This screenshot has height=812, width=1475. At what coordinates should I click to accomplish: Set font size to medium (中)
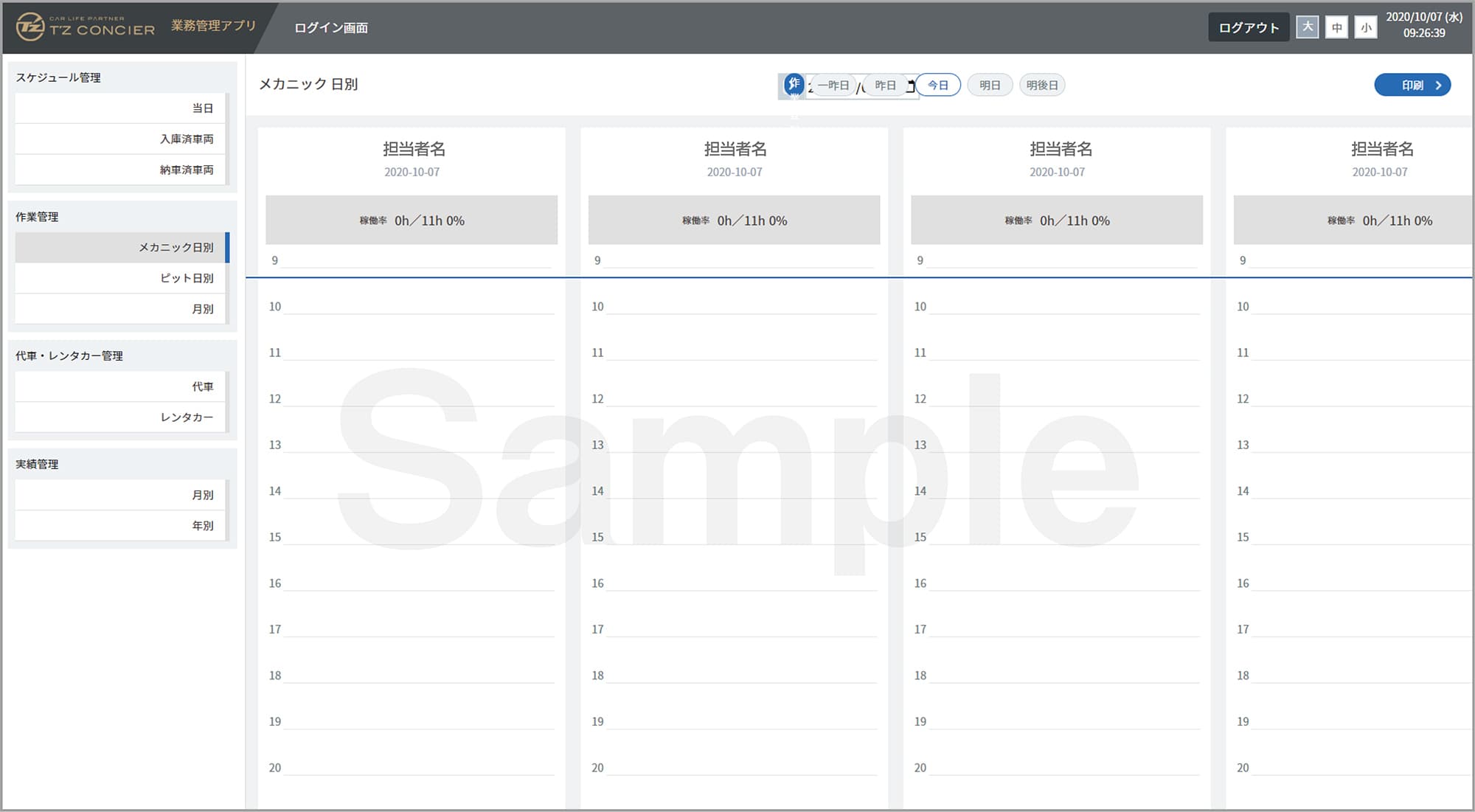tap(1336, 28)
